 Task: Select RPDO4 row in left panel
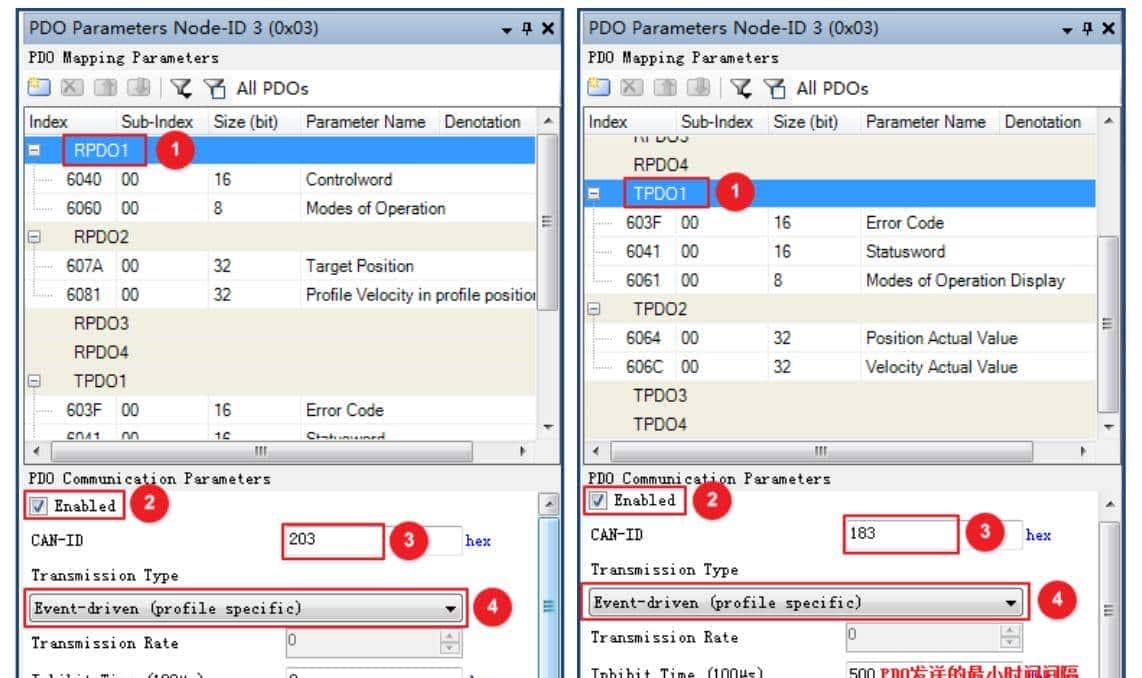click(281, 352)
